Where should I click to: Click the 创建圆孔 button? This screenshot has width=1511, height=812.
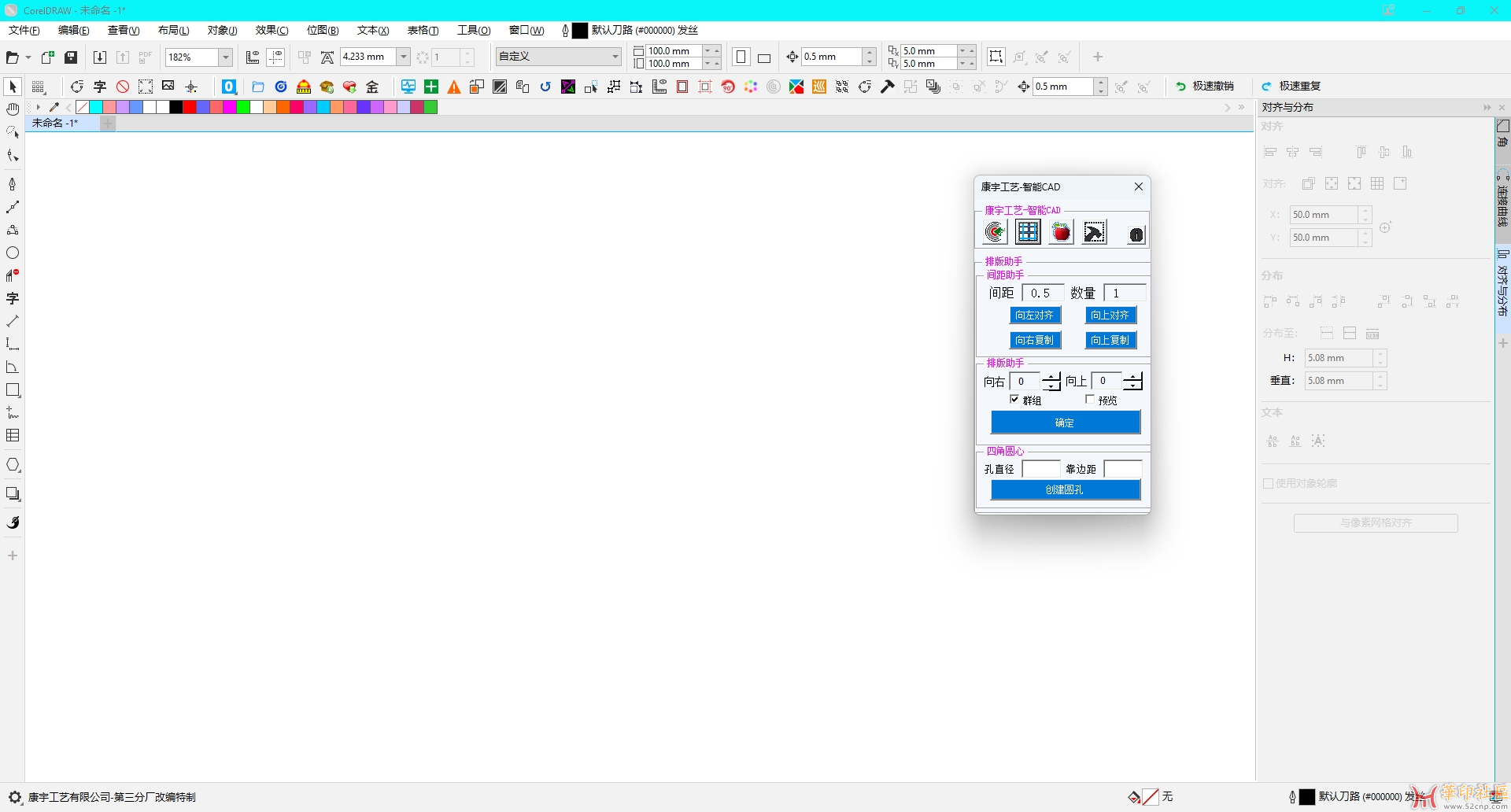pyautogui.click(x=1066, y=489)
